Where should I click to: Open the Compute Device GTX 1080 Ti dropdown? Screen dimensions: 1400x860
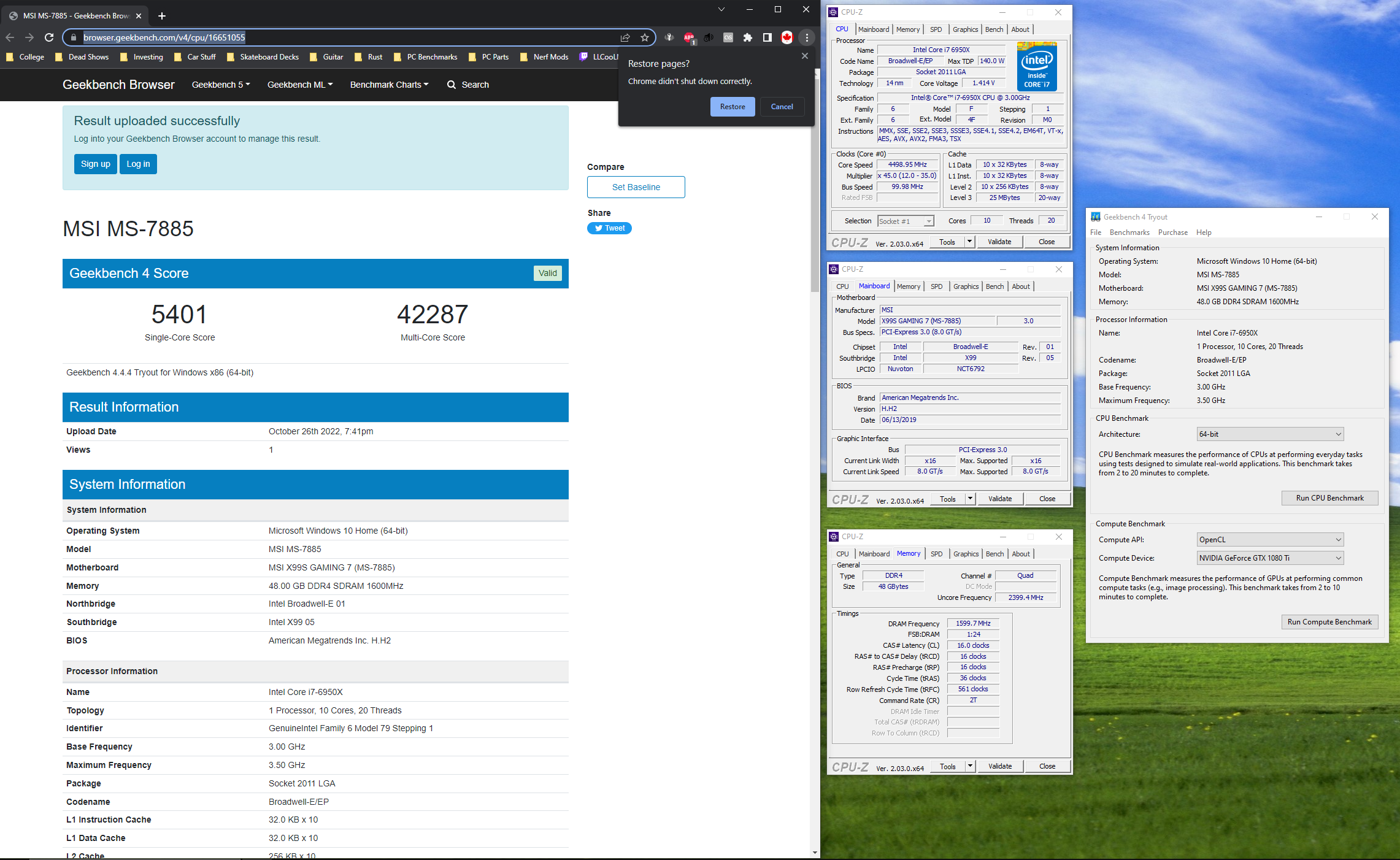[x=1270, y=558]
